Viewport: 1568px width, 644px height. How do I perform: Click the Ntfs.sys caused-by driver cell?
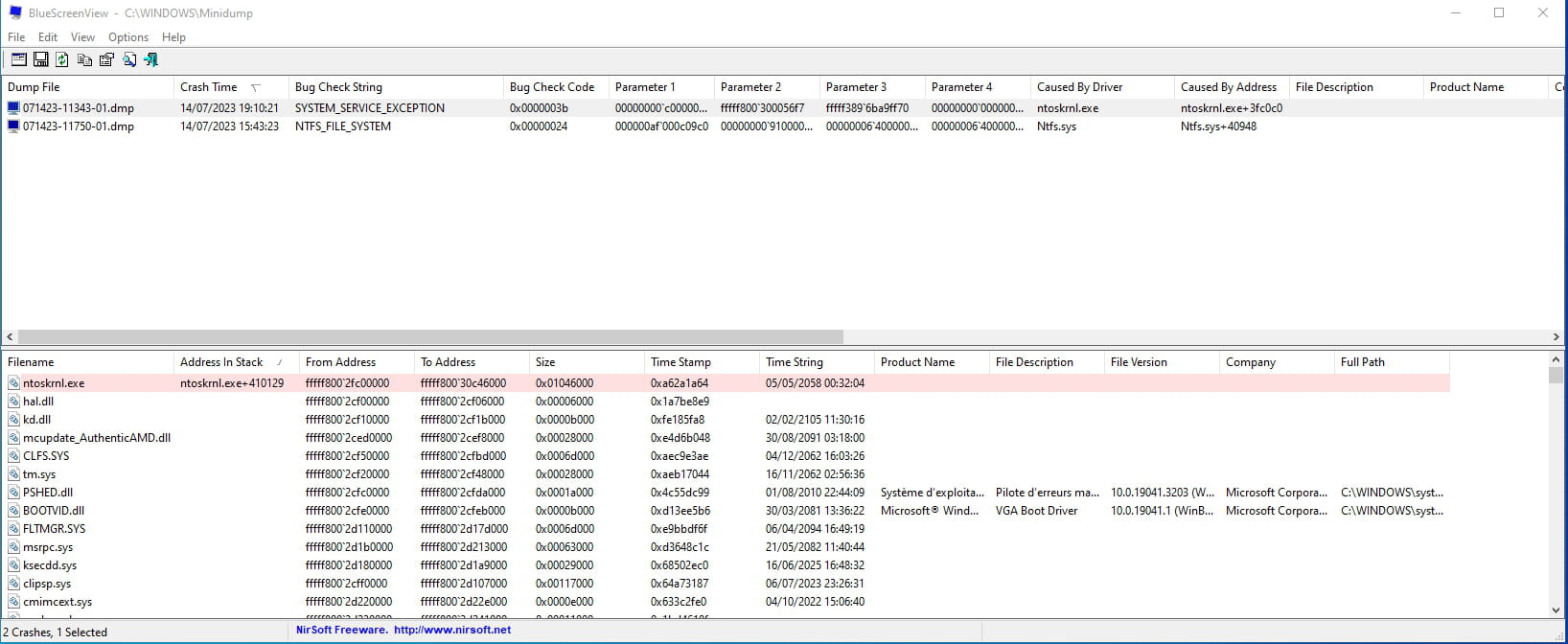pyautogui.click(x=1056, y=126)
